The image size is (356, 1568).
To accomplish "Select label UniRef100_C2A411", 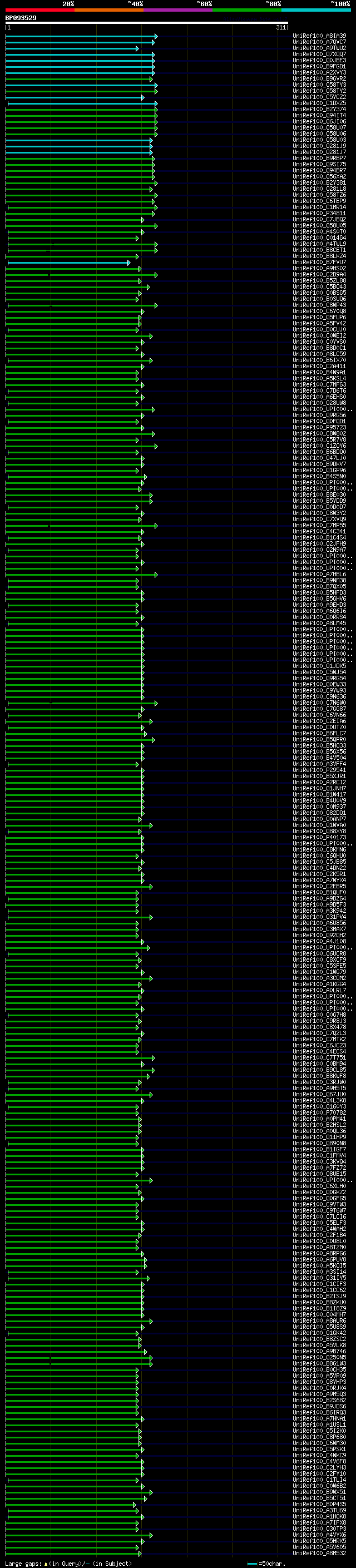I will click(x=319, y=367).
